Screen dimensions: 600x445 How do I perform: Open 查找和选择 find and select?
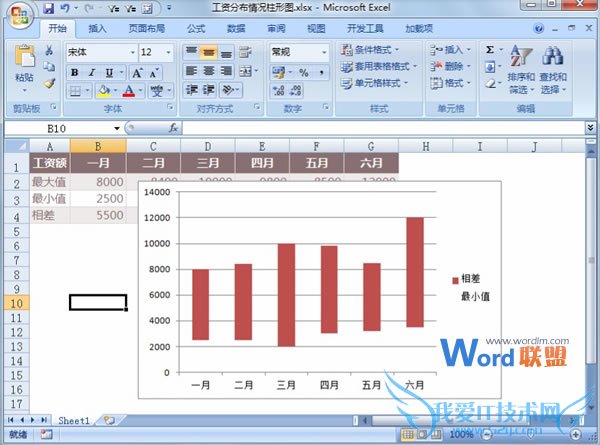tap(553, 70)
